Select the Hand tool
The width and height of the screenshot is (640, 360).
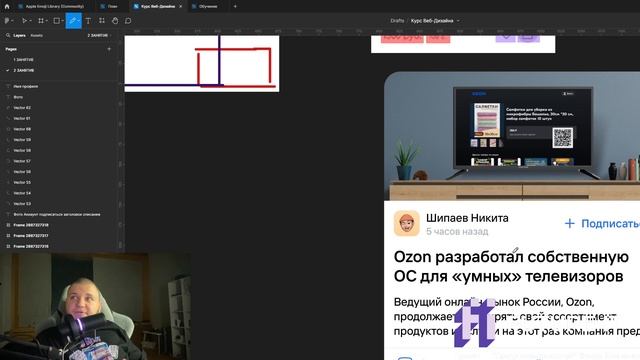pos(115,20)
